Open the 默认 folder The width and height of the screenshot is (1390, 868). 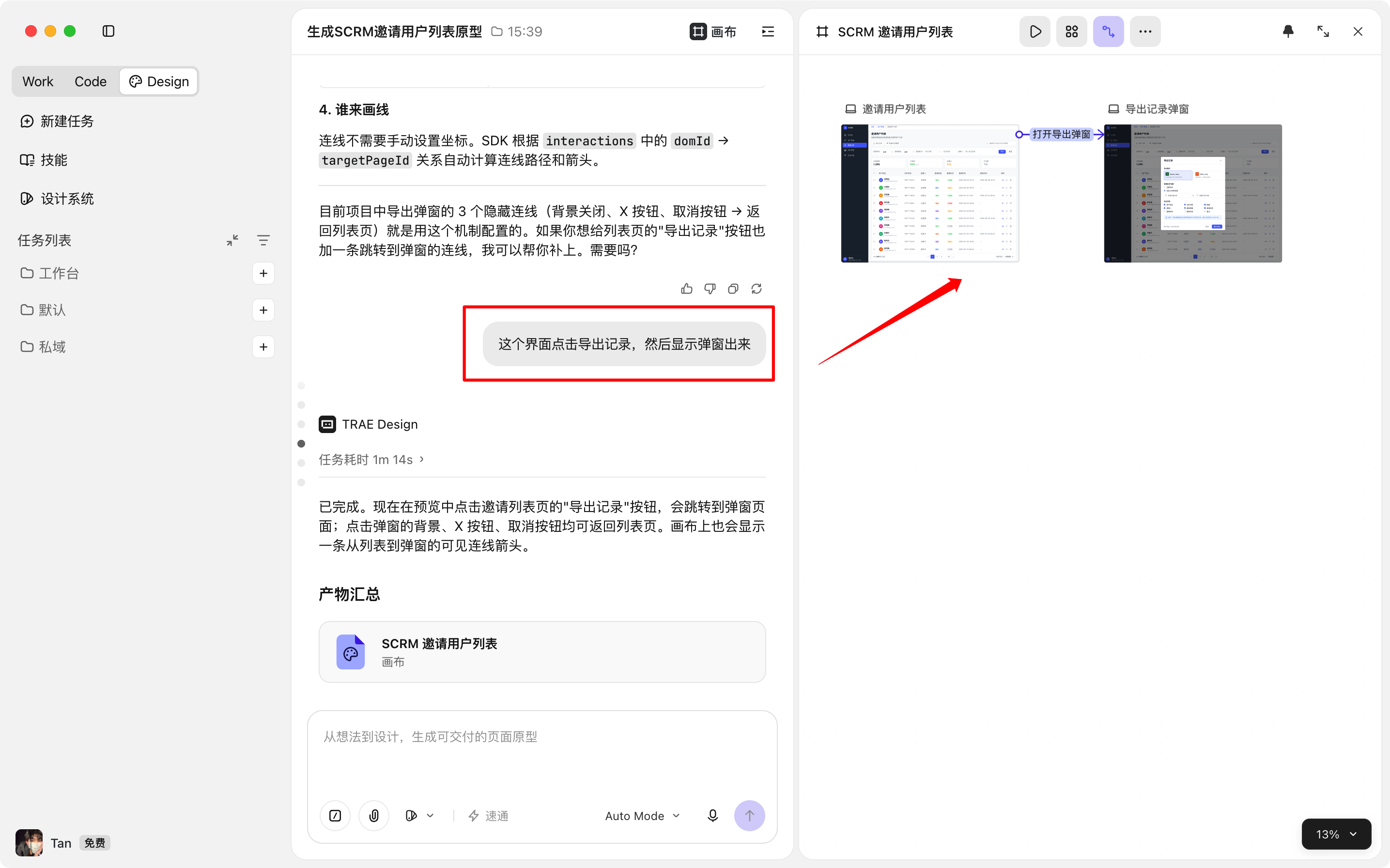tap(44, 310)
